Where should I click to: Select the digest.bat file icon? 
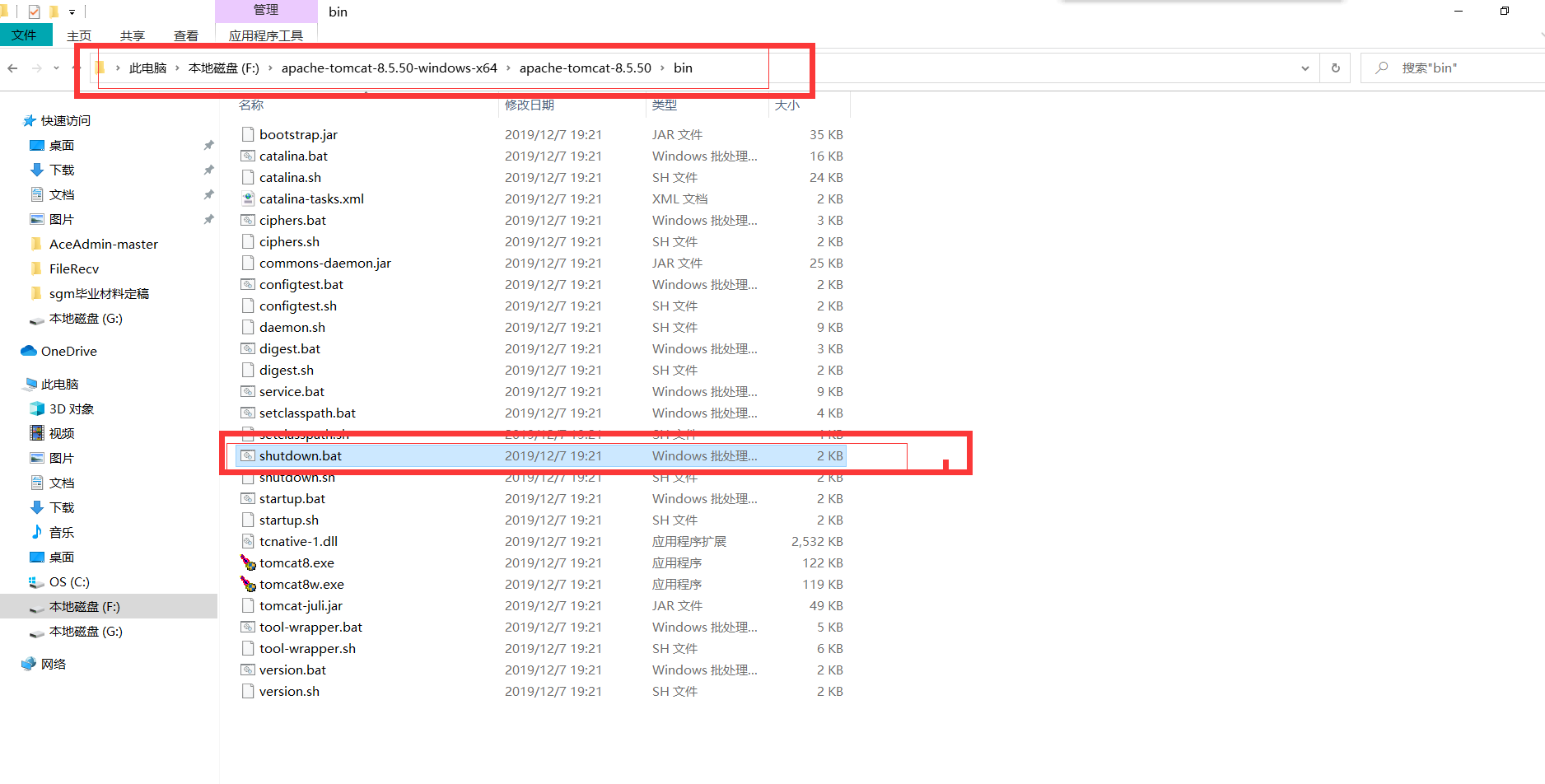tap(248, 348)
